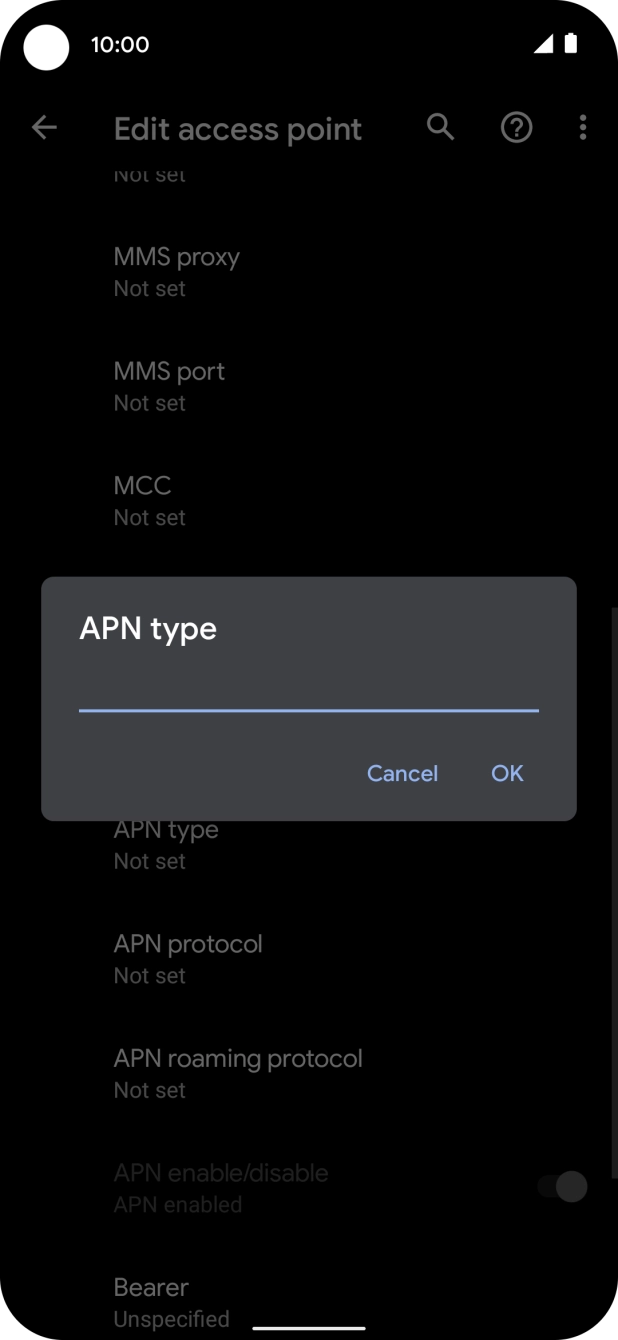618x1340 pixels.
Task: Open the overflow menu icon
Action: coord(583,127)
